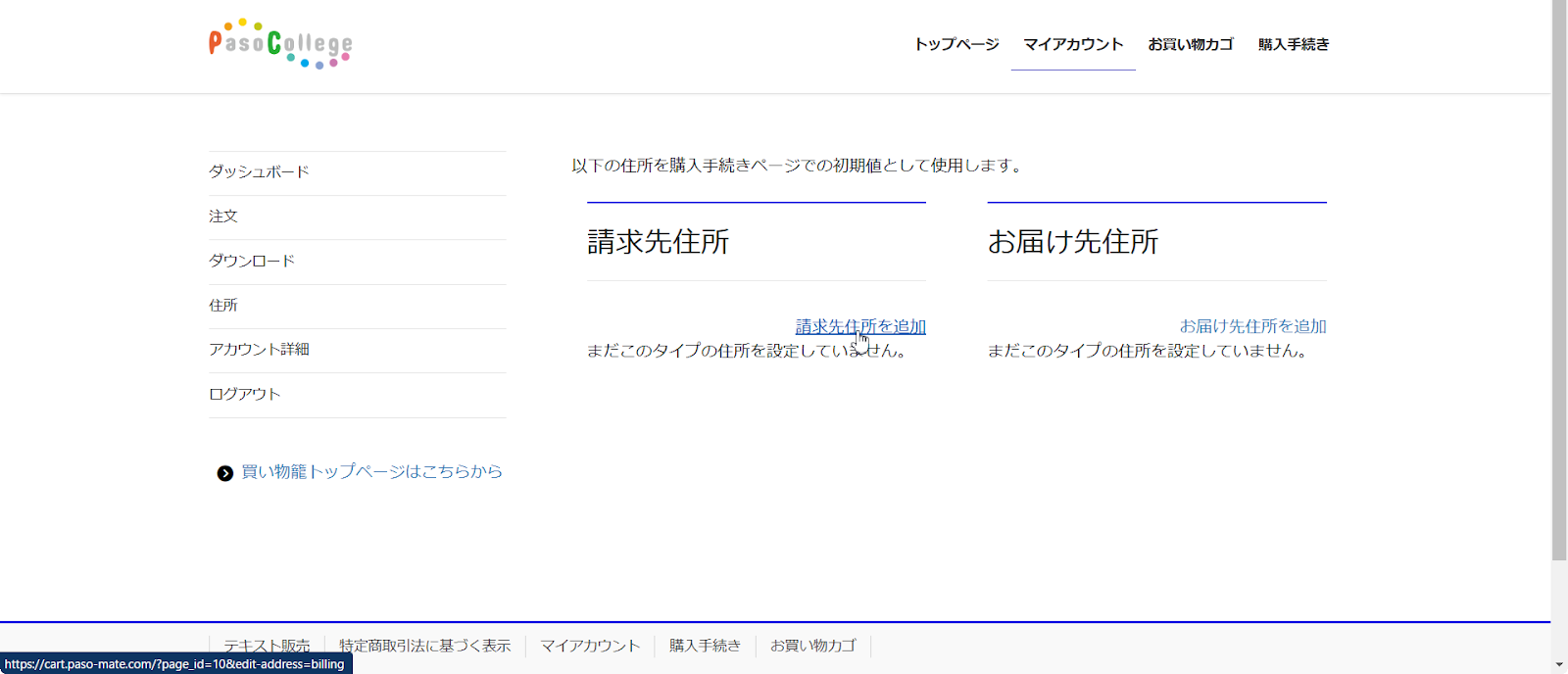This screenshot has height=674, width=1568.
Task: Click ログアウト in the sidebar
Action: (245, 394)
